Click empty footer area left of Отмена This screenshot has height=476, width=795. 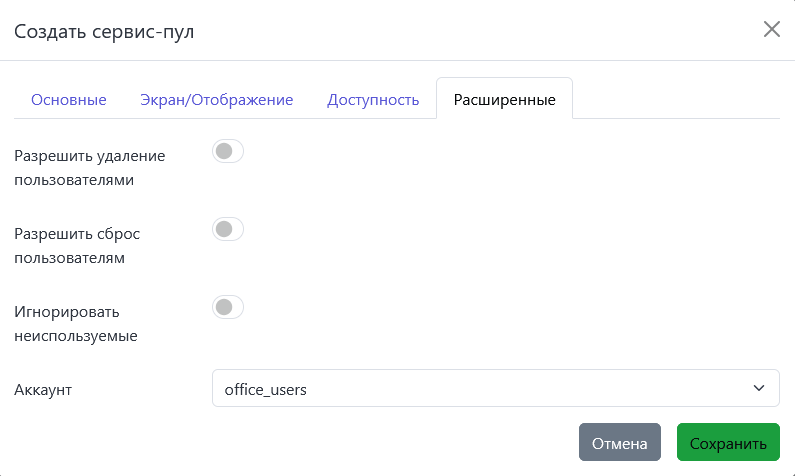(300, 443)
